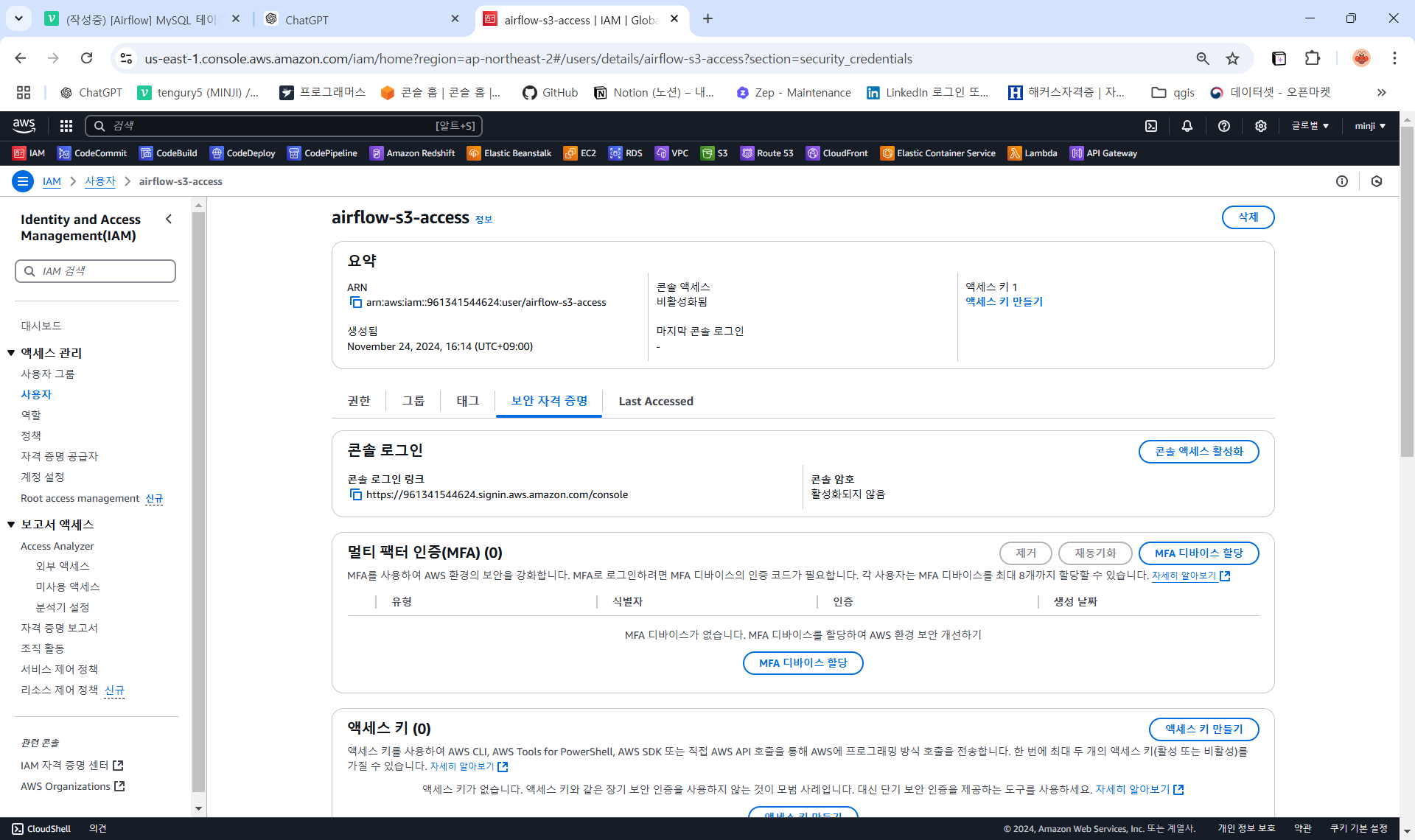Open the minji account dropdown
Viewport: 1415px width, 840px height.
tap(1369, 126)
